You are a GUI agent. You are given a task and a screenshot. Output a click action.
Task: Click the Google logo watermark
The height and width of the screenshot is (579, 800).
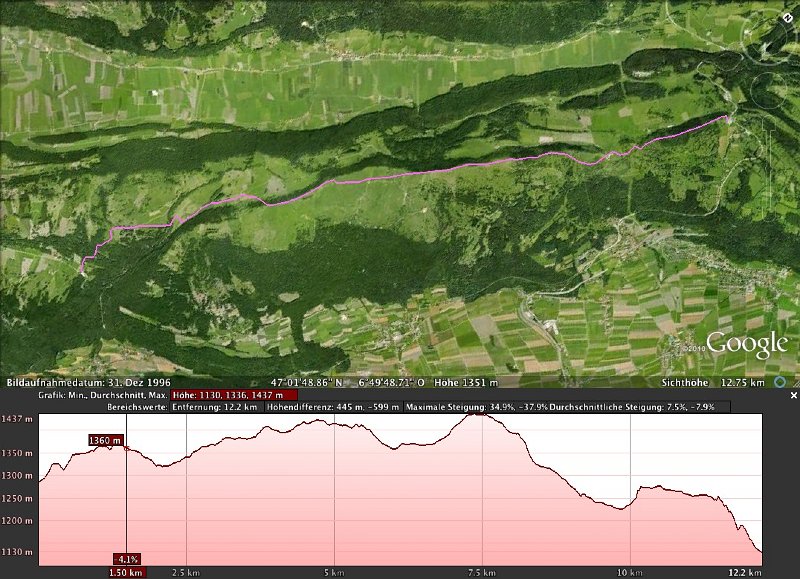pos(747,346)
